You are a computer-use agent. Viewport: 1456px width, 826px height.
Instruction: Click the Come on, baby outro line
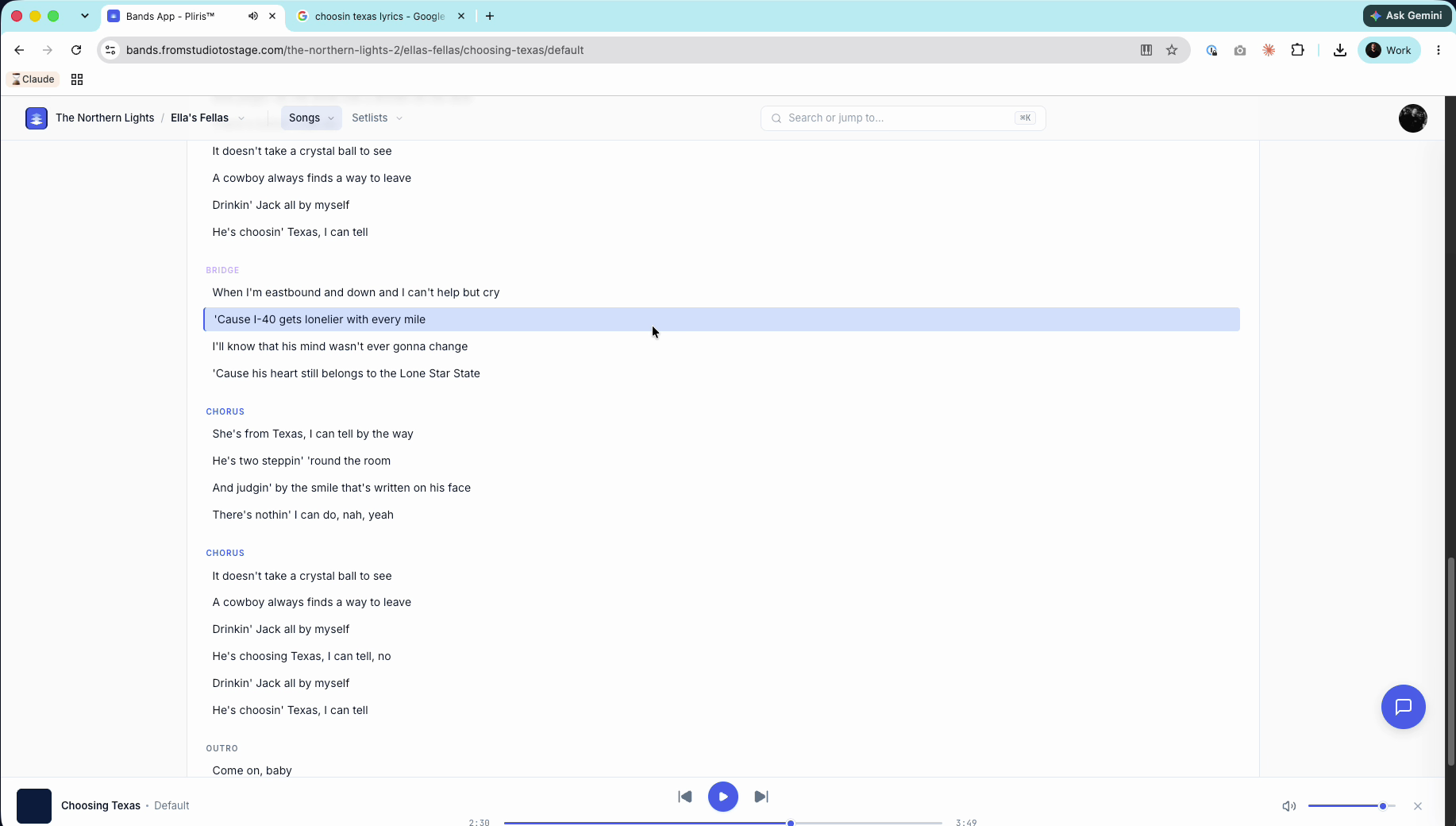pyautogui.click(x=252, y=770)
